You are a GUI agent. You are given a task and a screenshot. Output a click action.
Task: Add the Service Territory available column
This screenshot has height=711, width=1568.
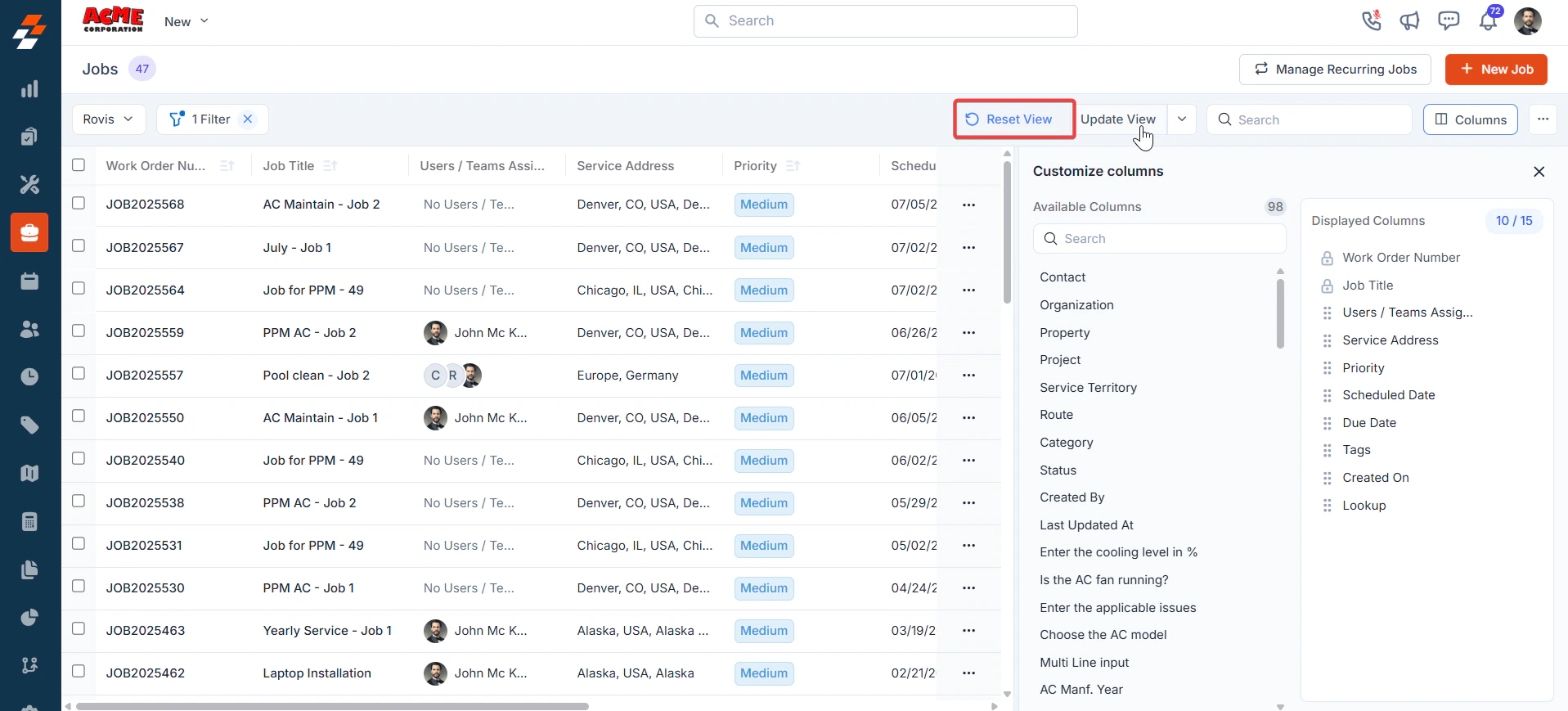click(1088, 388)
